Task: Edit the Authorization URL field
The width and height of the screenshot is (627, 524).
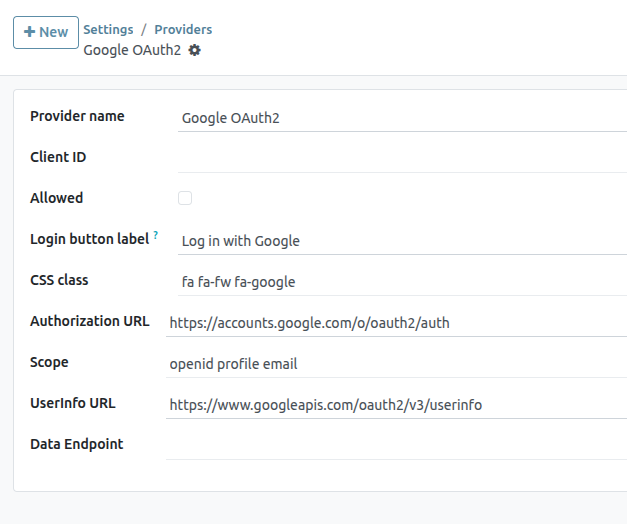Action: (395, 323)
